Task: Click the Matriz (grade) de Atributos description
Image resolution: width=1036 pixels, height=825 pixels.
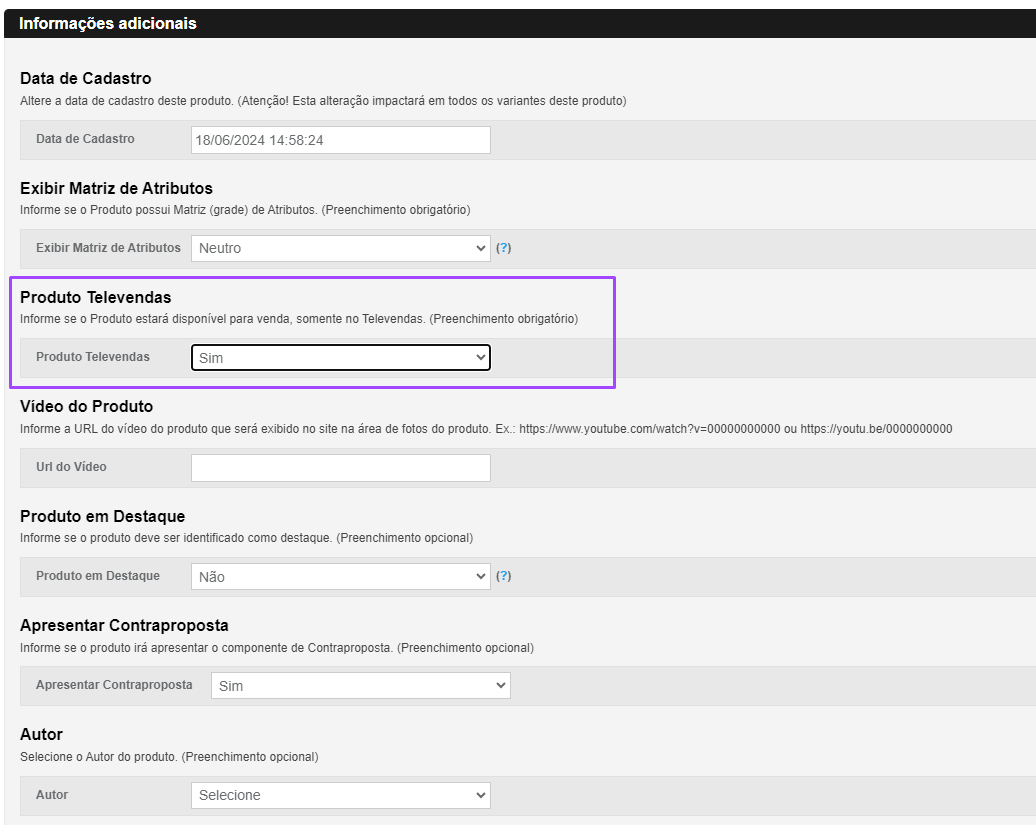Action: pos(245,210)
